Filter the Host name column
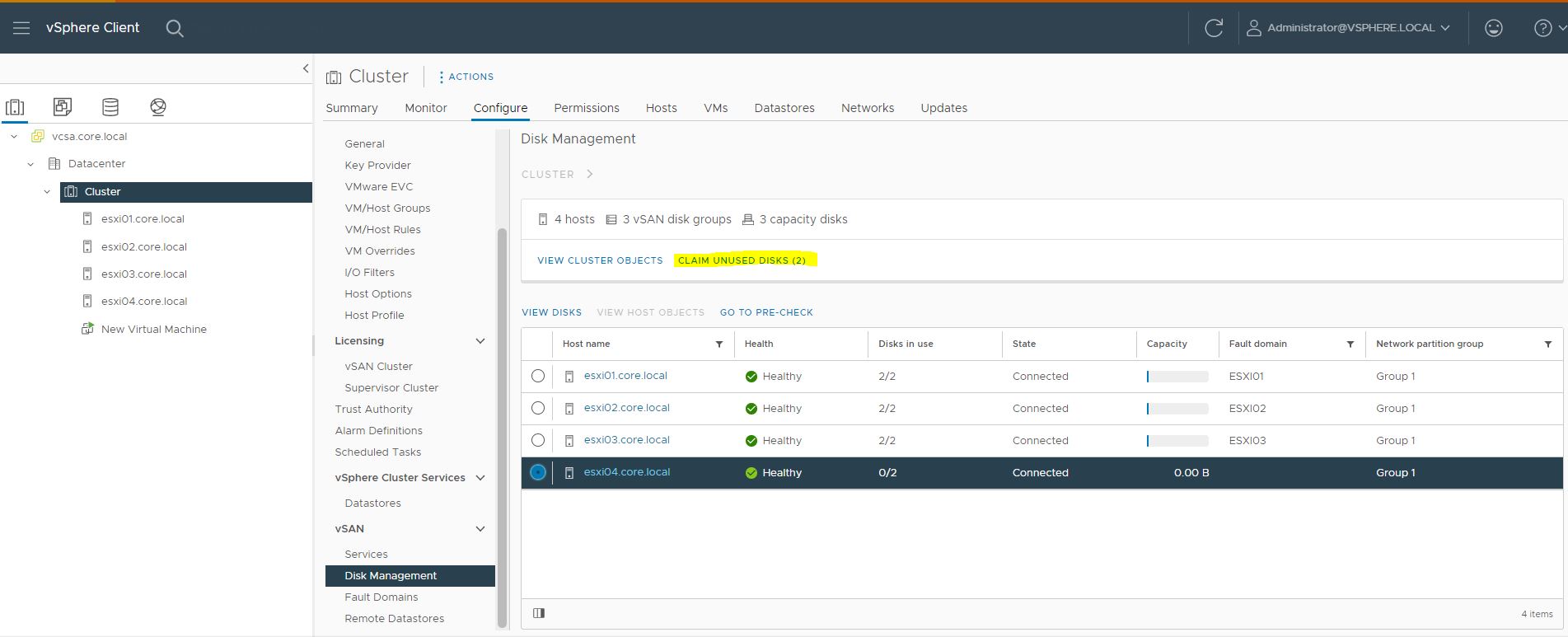The width and height of the screenshot is (1568, 637). tap(719, 344)
